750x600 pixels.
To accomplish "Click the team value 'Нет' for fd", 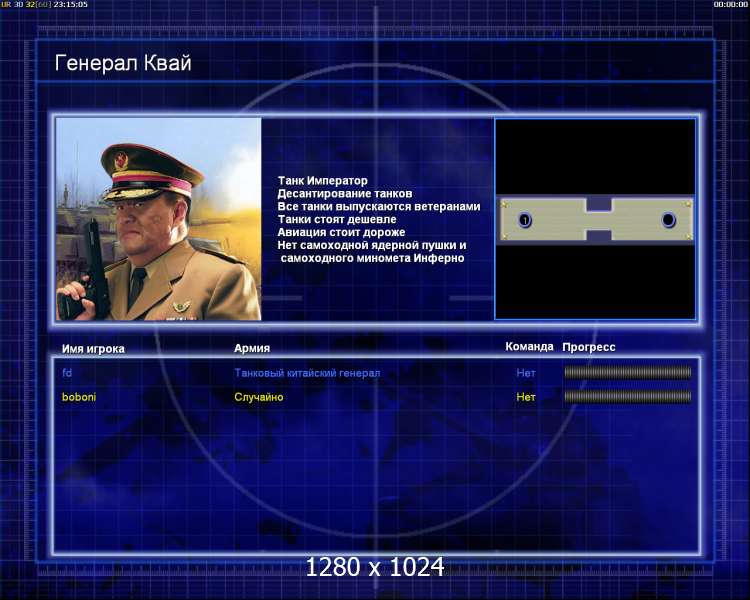I will (526, 373).
